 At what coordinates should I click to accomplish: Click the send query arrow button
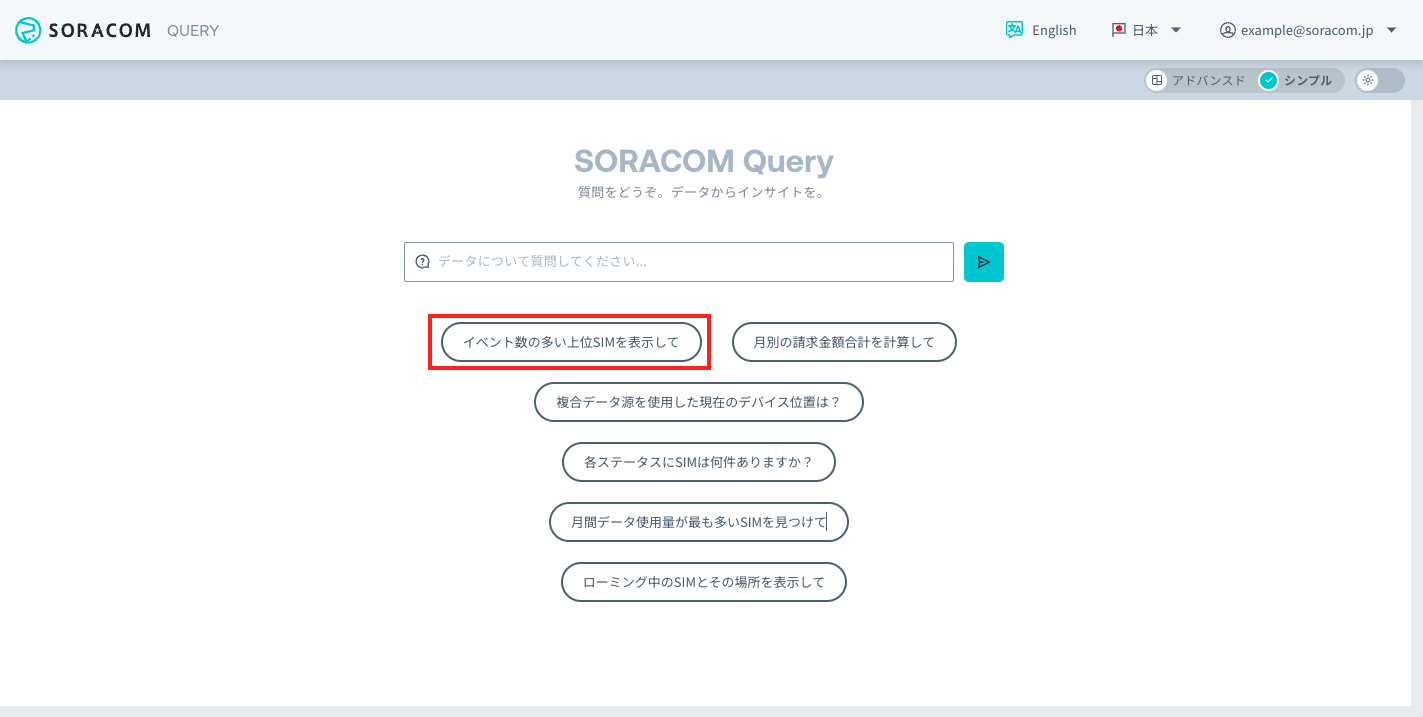click(984, 262)
